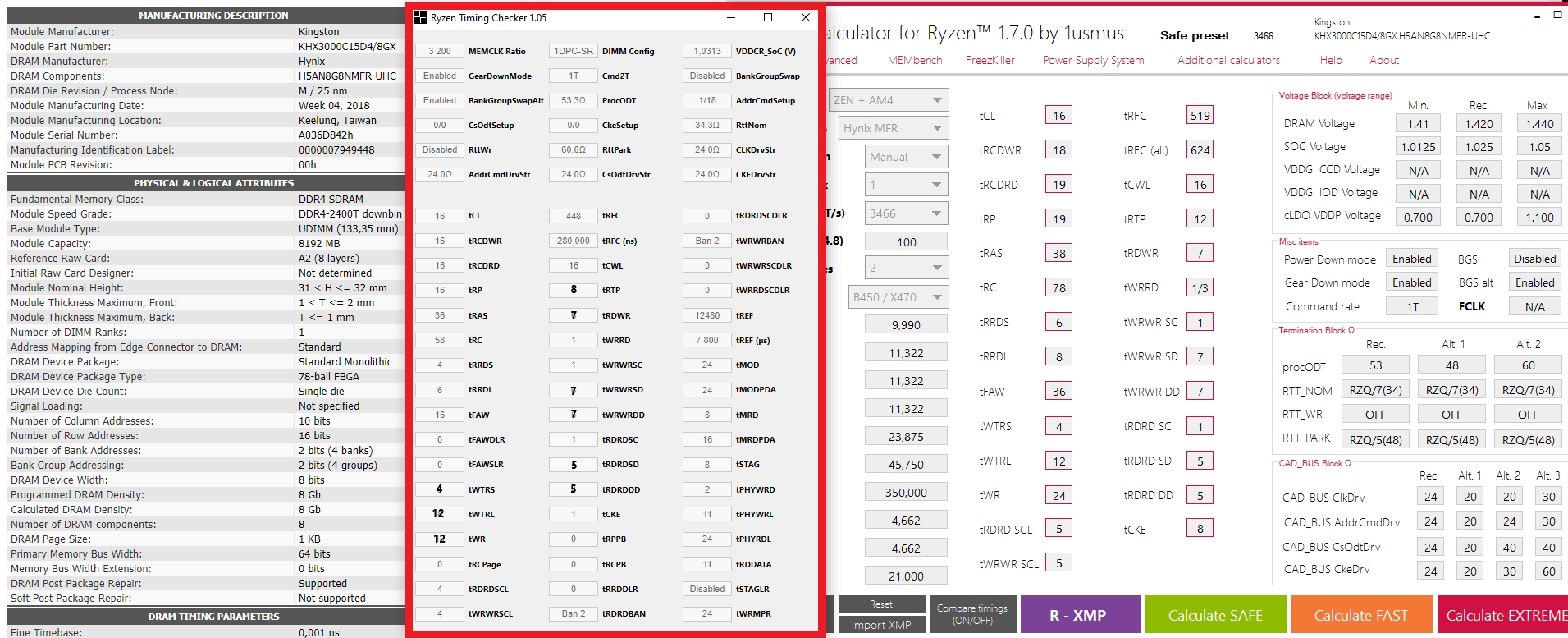Maximize the Ryzen Timing Checker window
Image resolution: width=1568 pixels, height=638 pixels.
[x=768, y=17]
